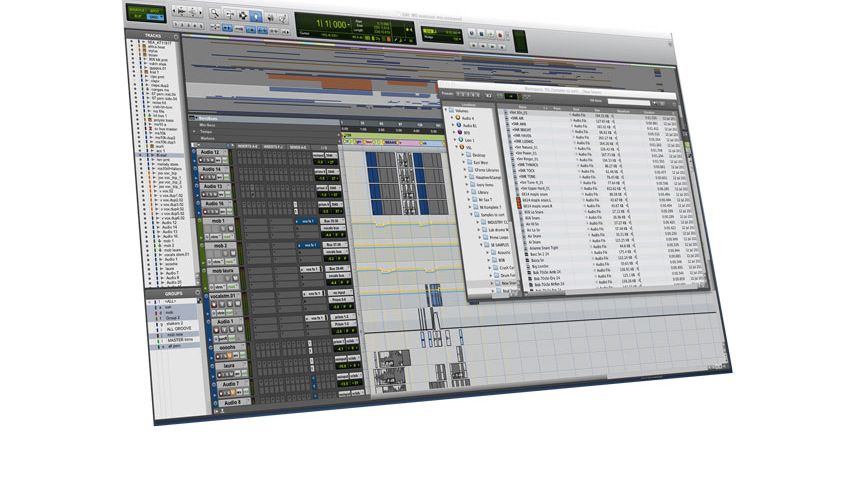Click search icon beside browser search field
Screen dimensions: 850x478
pyautogui.click(x=655, y=102)
